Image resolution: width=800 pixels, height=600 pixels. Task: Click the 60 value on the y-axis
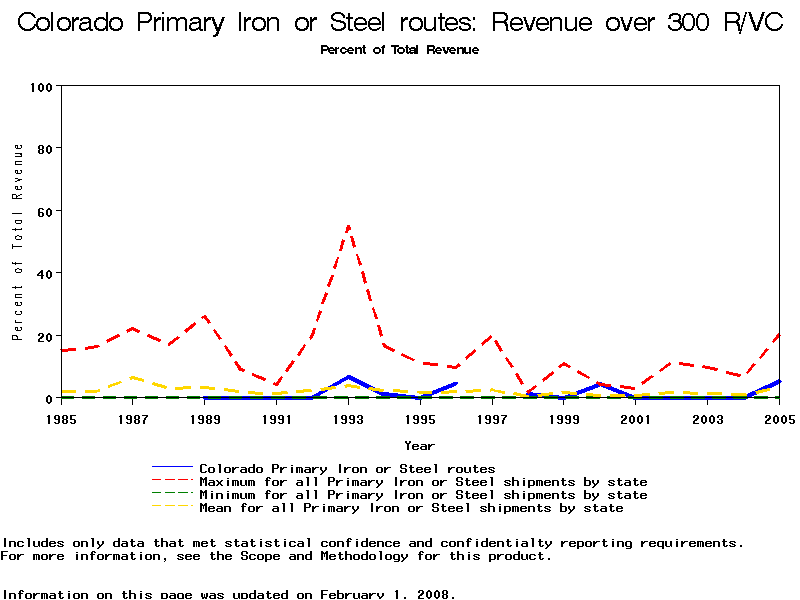(44, 211)
